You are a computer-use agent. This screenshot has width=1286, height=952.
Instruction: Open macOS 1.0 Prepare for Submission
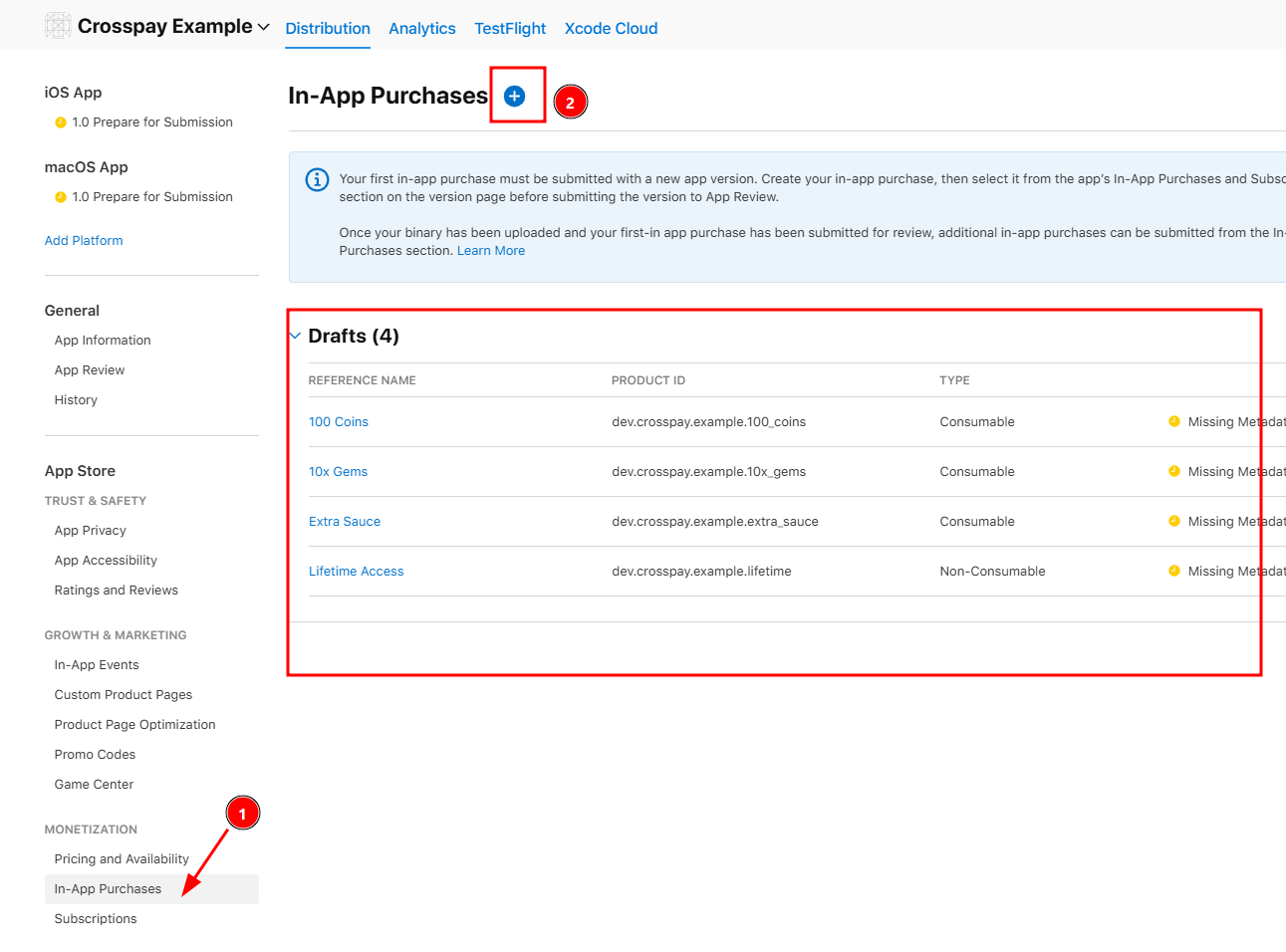pyautogui.click(x=152, y=197)
